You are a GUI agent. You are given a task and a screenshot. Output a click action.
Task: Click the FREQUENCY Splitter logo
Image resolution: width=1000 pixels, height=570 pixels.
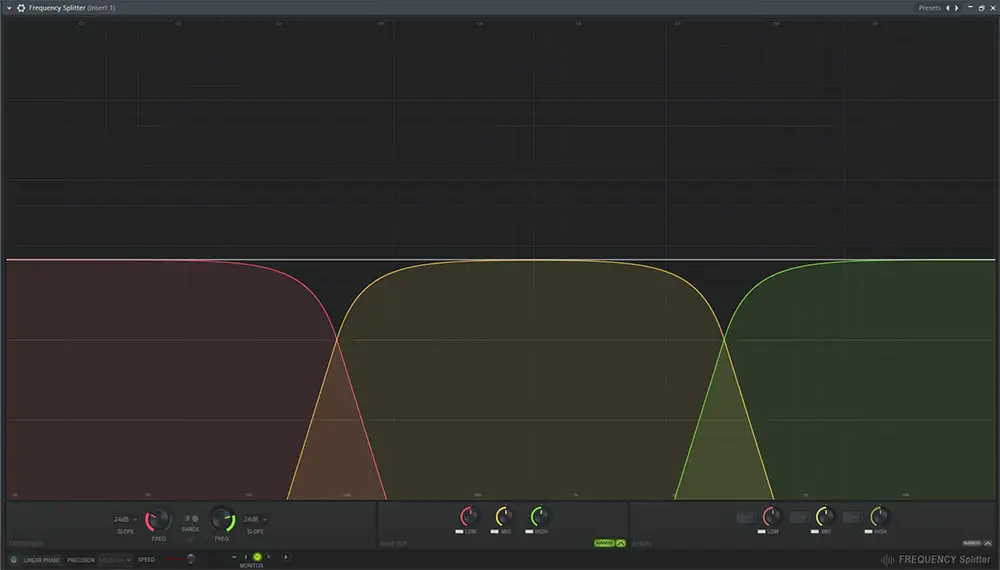pos(936,560)
